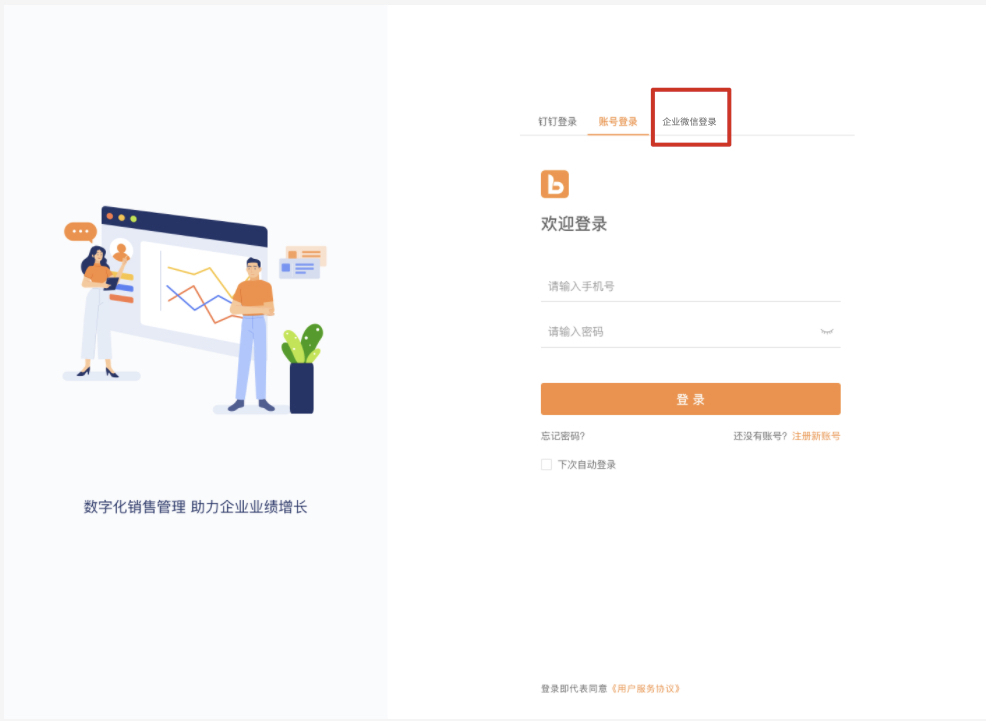The width and height of the screenshot is (986, 721).
Task: Click the floating ID card icon
Action: click(303, 261)
